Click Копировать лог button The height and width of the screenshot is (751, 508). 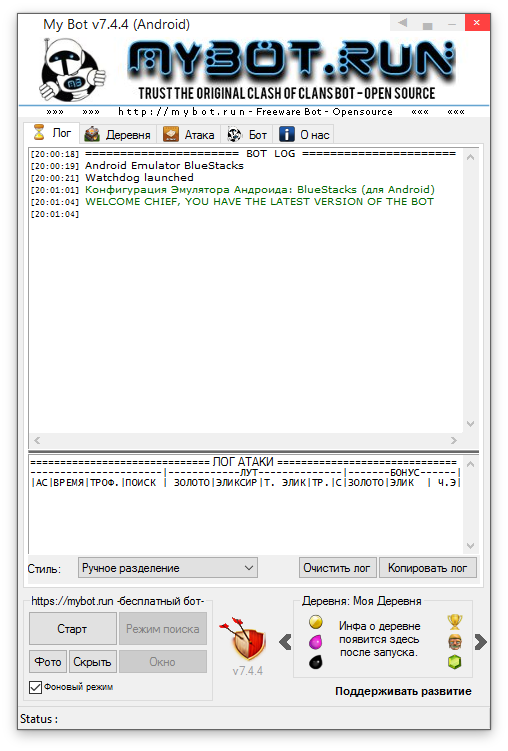click(x=428, y=568)
